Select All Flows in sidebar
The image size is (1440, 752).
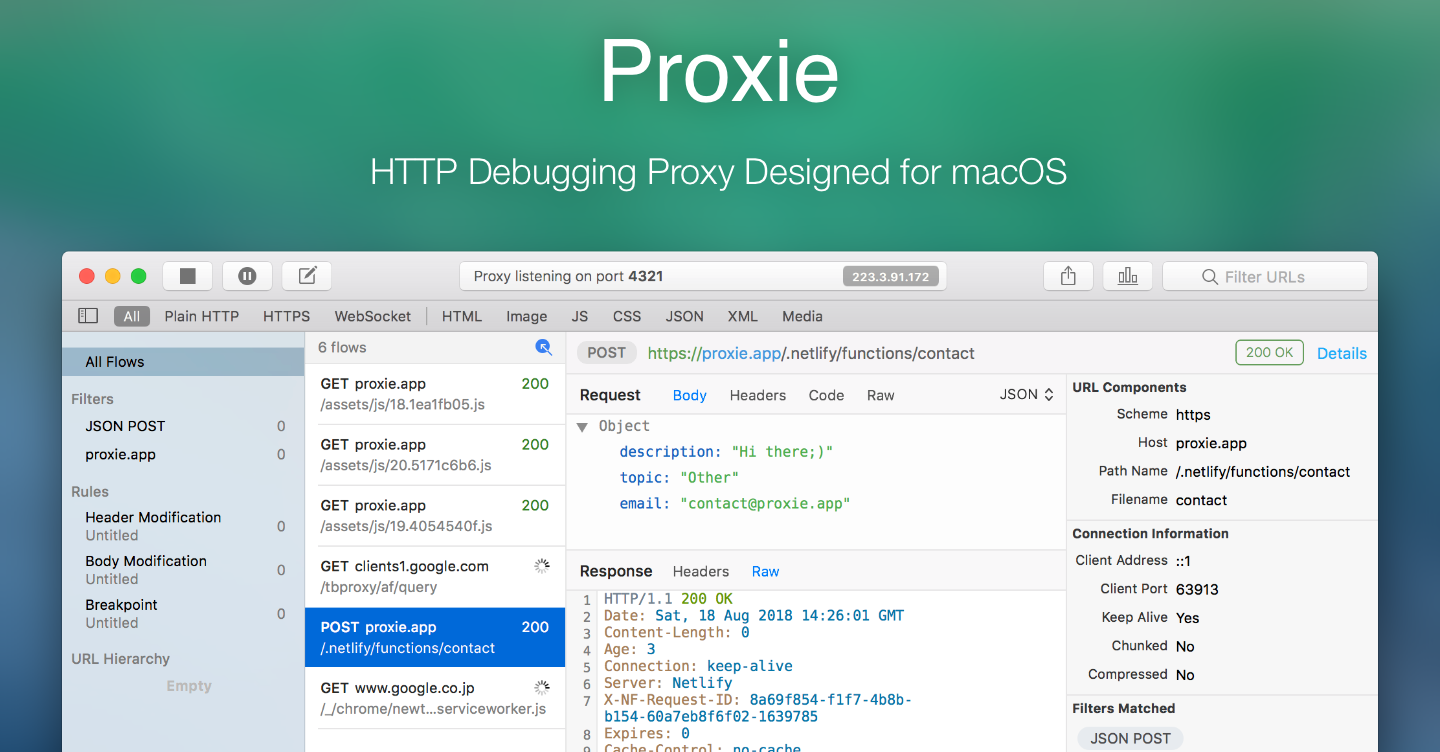coord(183,362)
